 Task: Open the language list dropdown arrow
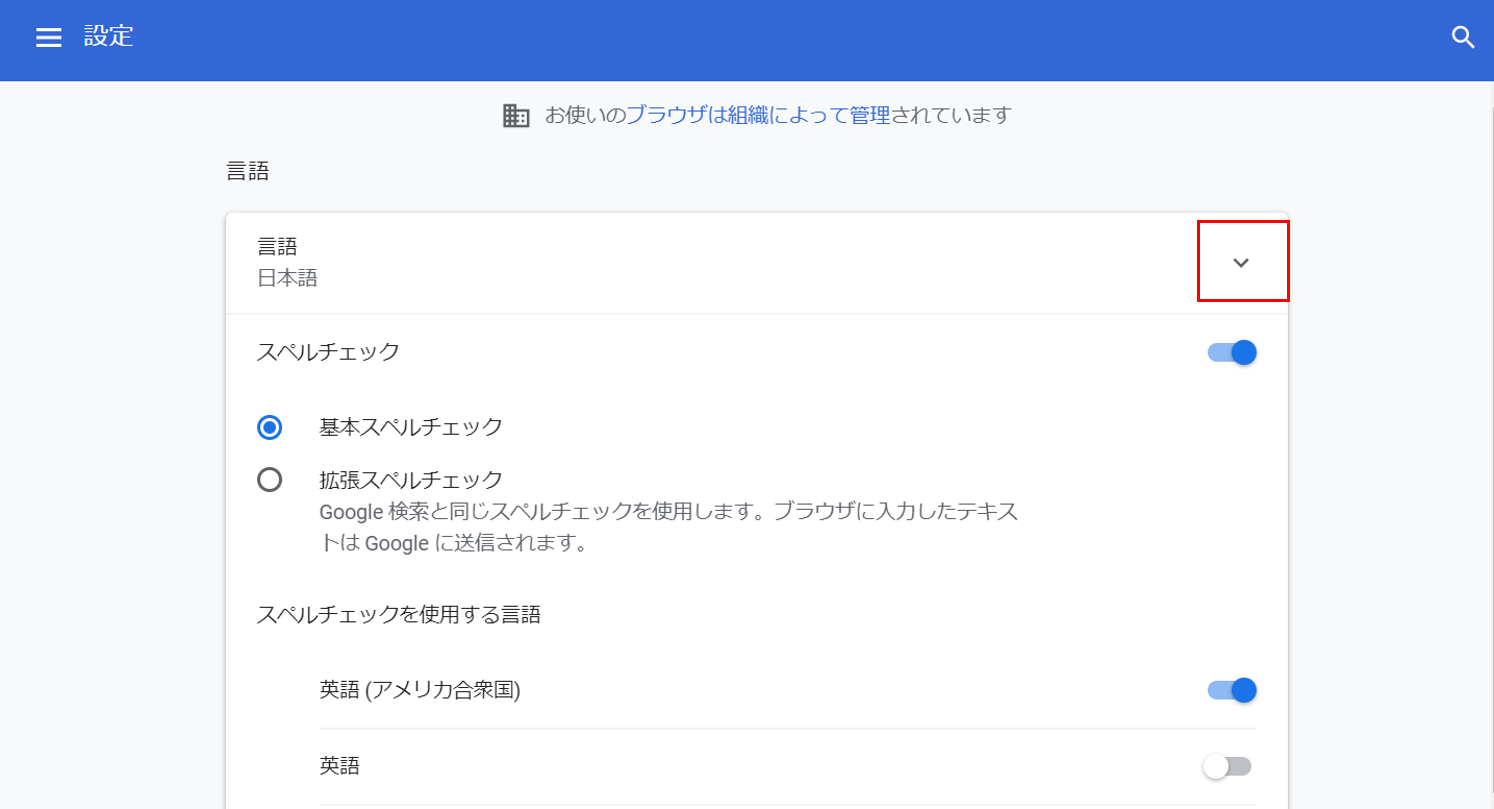(1241, 262)
